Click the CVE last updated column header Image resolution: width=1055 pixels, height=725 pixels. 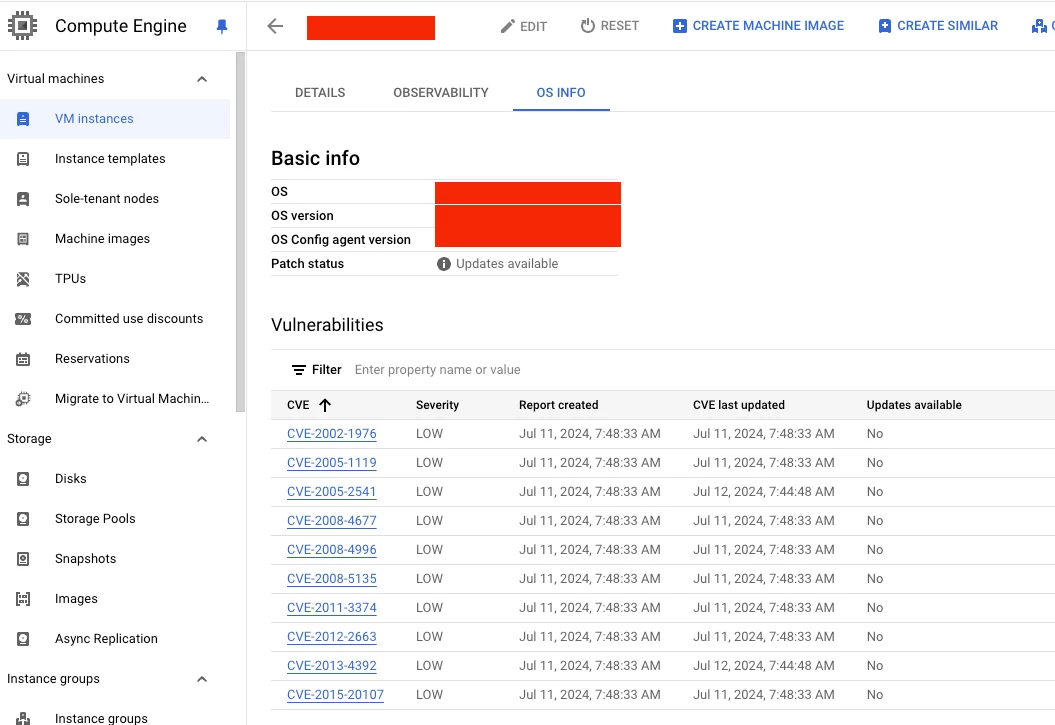[x=739, y=405]
